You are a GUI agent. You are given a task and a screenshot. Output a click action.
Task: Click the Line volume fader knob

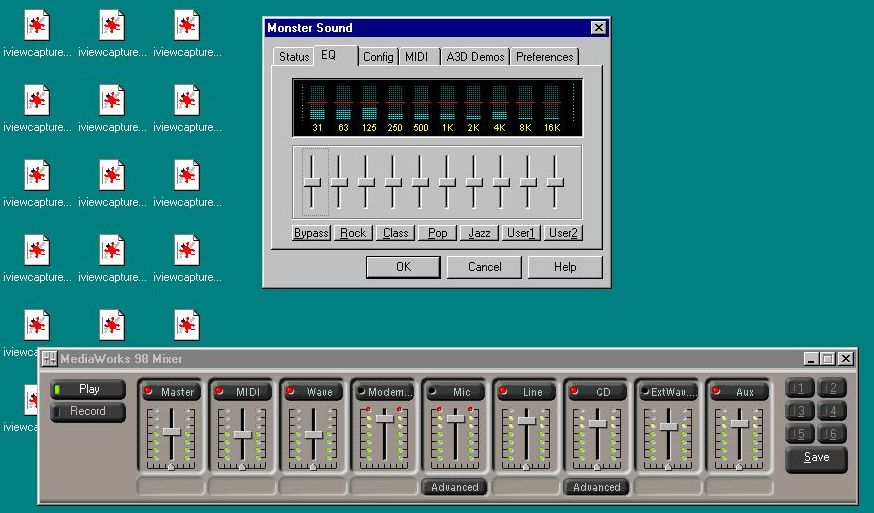[526, 421]
